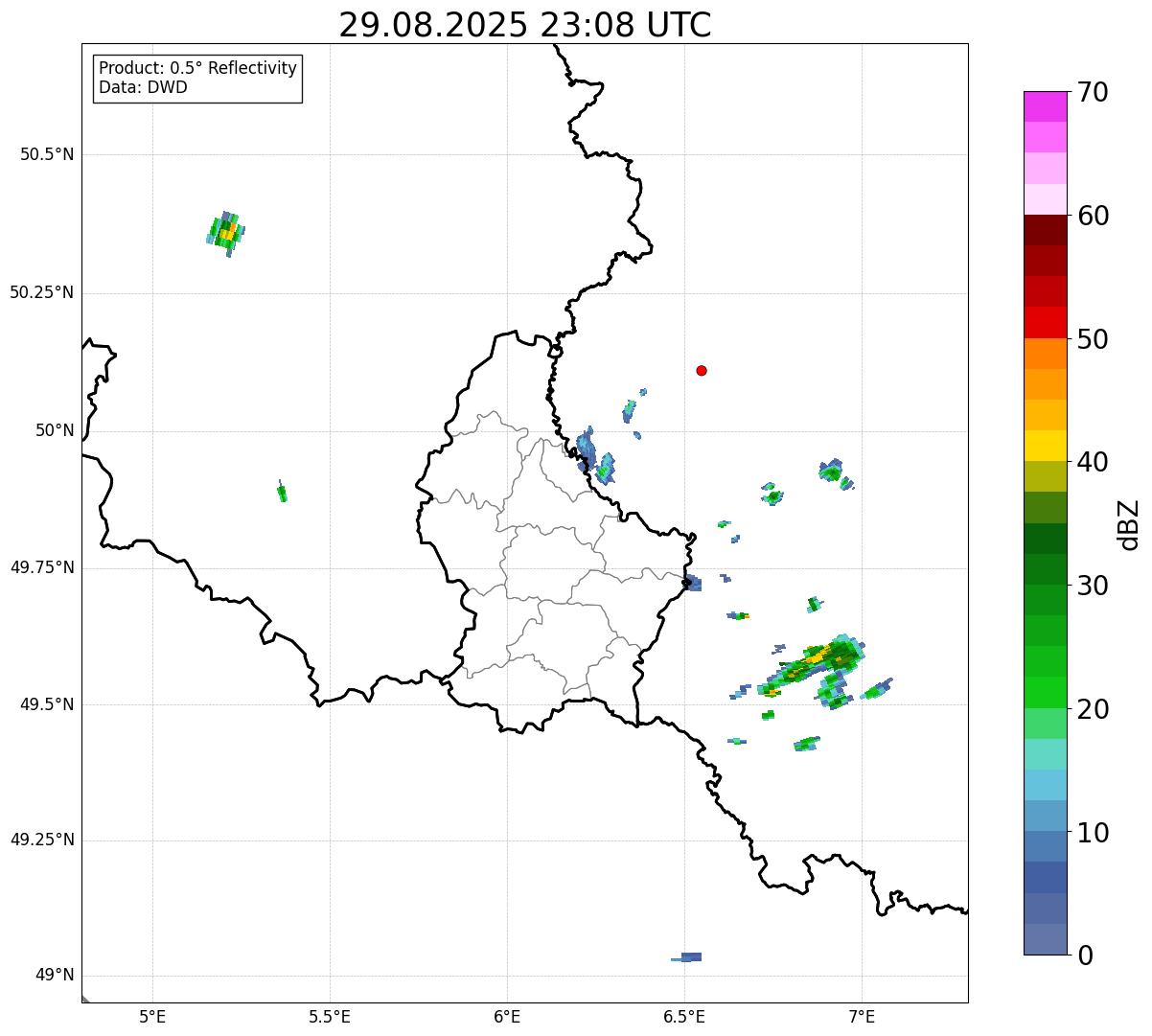The image size is (1152, 1036).
Task: Select the dark maroon swatch below 60
Action: pos(1046,230)
